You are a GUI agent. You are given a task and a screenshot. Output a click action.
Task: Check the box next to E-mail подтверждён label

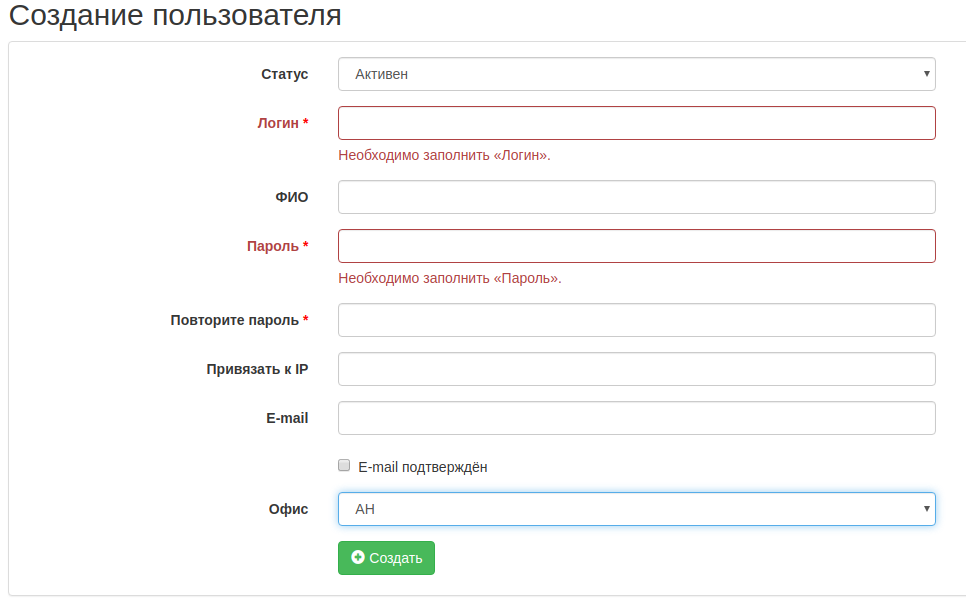tap(344, 465)
